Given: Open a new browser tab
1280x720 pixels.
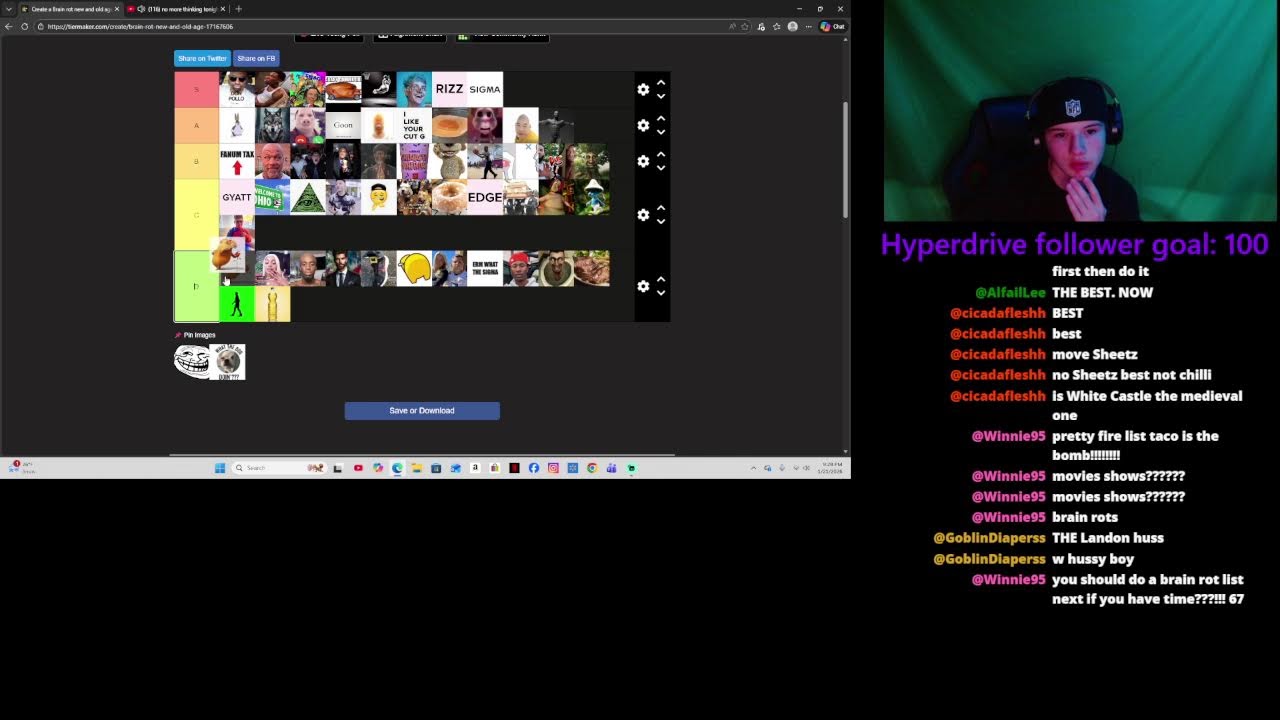Looking at the screenshot, I should pyautogui.click(x=238, y=9).
